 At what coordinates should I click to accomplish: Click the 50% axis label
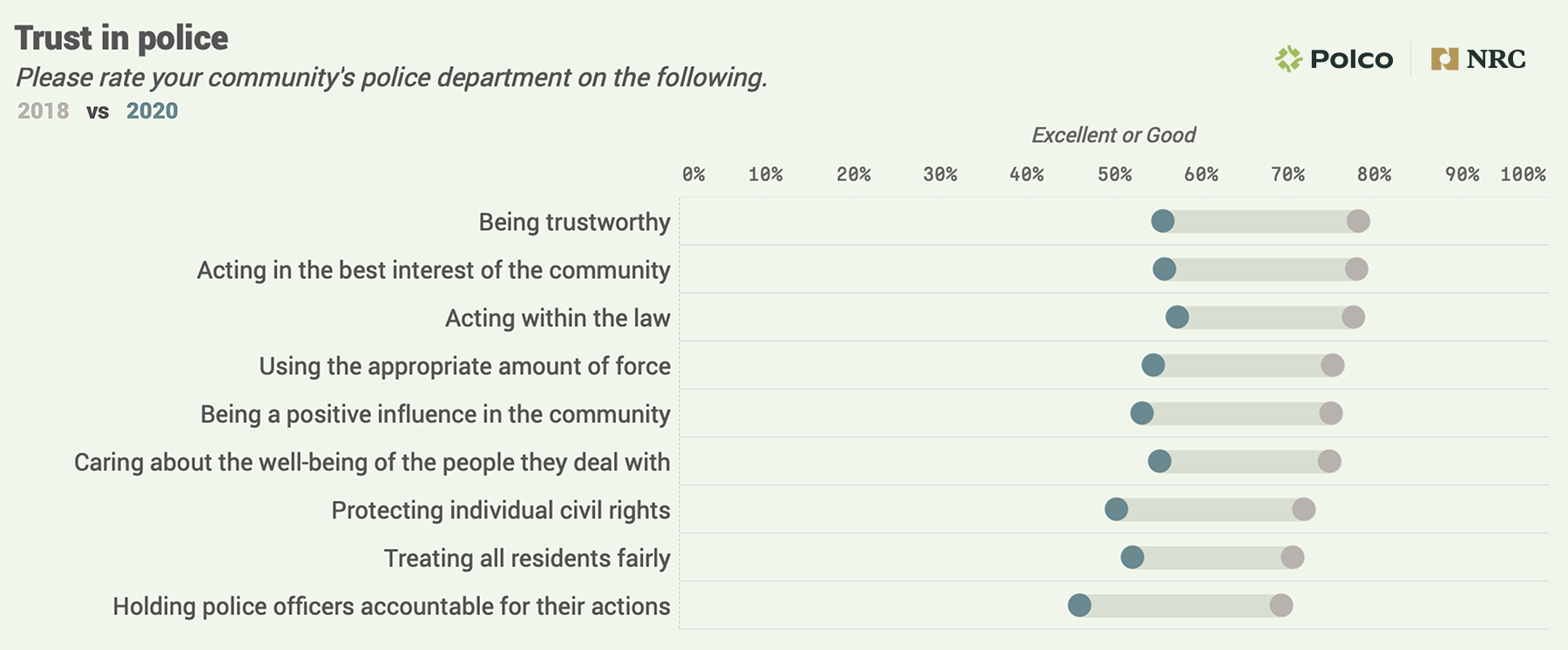point(1114,174)
